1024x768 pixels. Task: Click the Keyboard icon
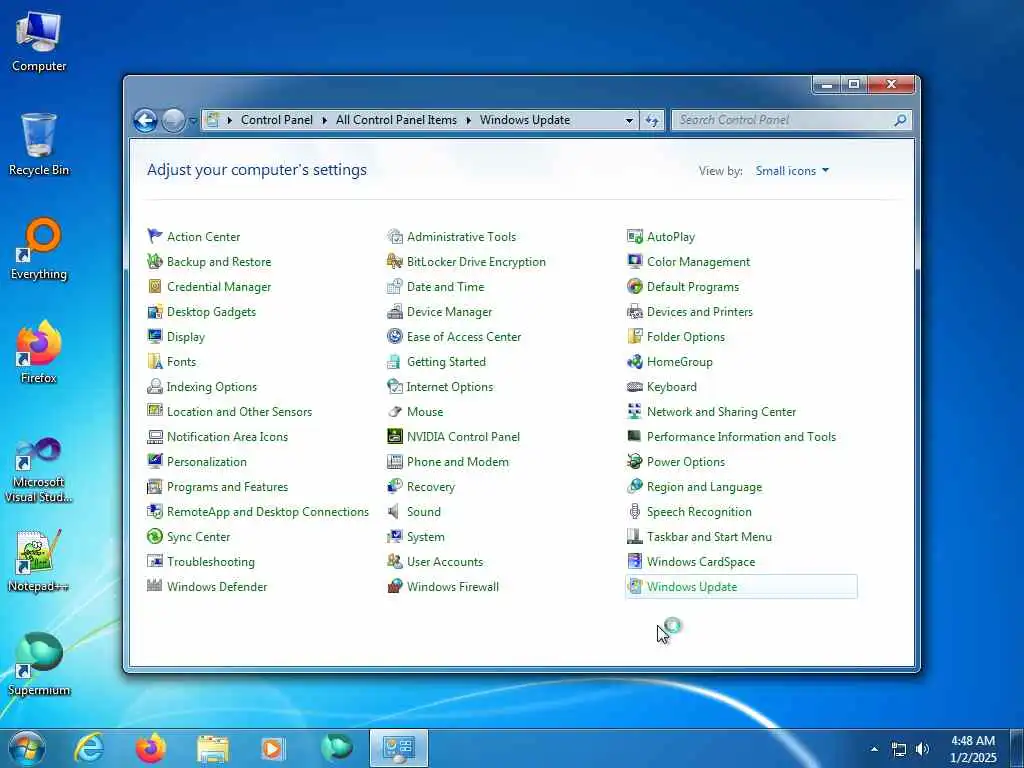[x=635, y=387]
